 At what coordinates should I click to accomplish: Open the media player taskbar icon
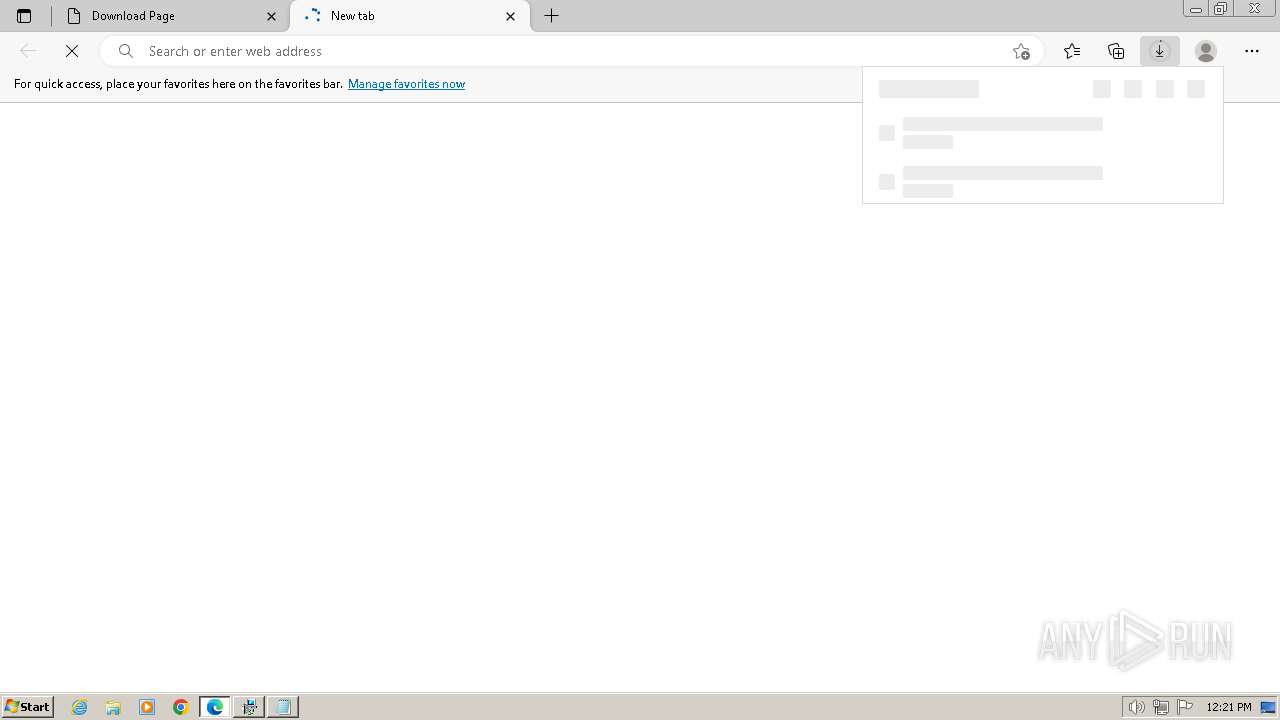147,707
